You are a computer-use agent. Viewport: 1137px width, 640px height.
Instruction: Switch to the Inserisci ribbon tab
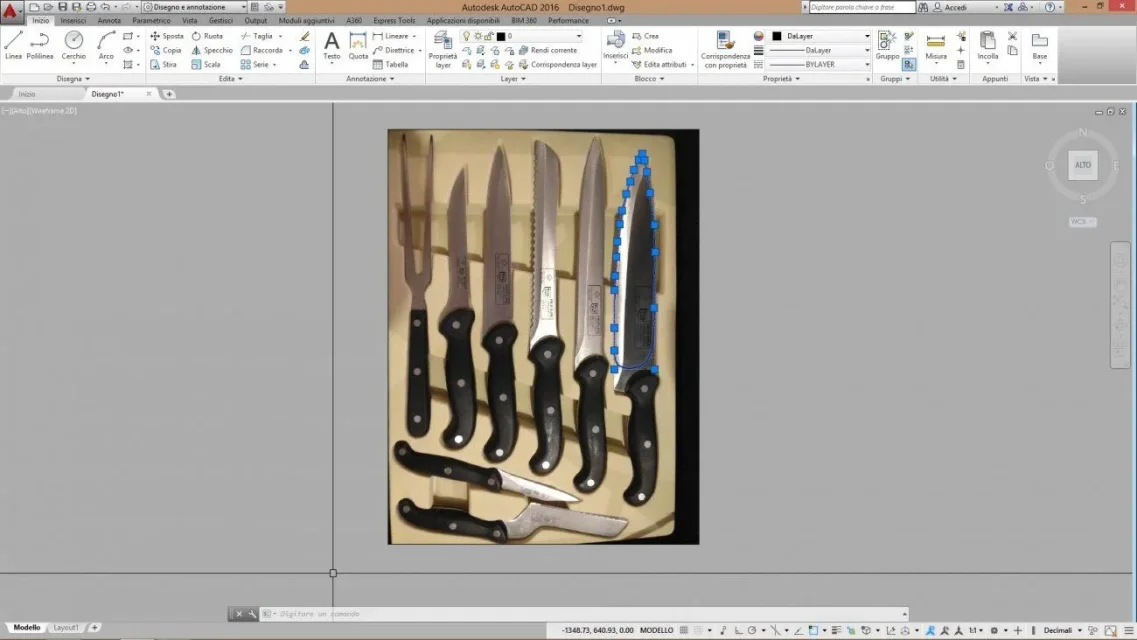click(x=73, y=20)
